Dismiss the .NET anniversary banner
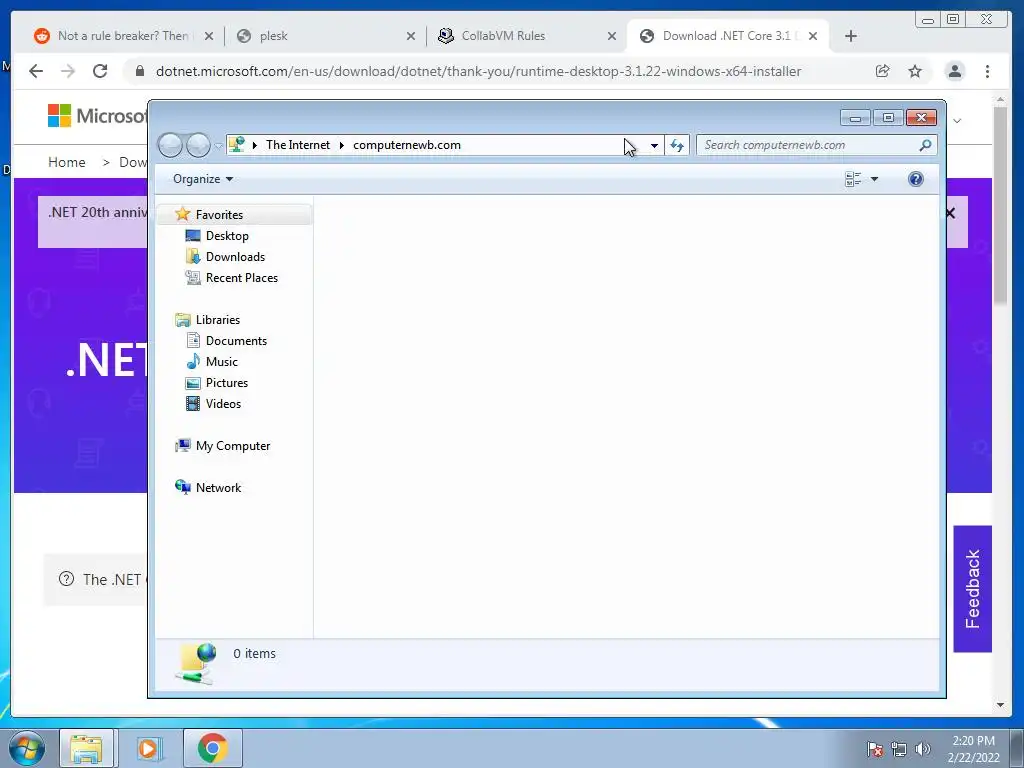Image resolution: width=1024 pixels, height=768 pixels. (x=951, y=214)
